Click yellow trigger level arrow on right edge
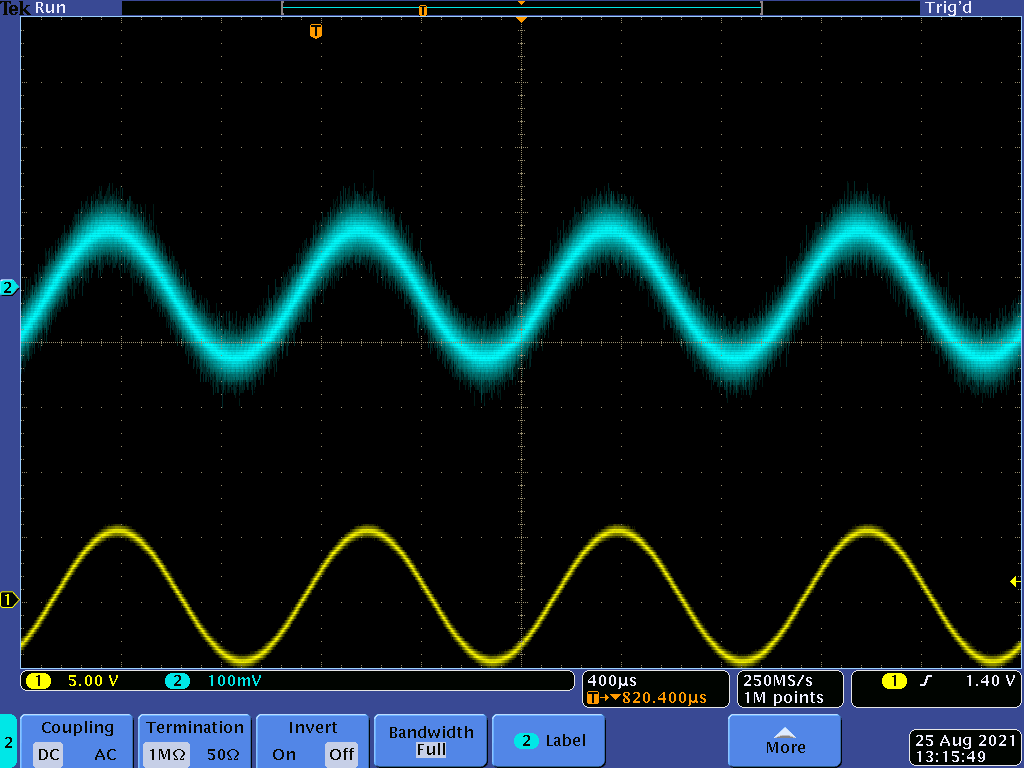The width and height of the screenshot is (1024, 768). [x=1015, y=581]
